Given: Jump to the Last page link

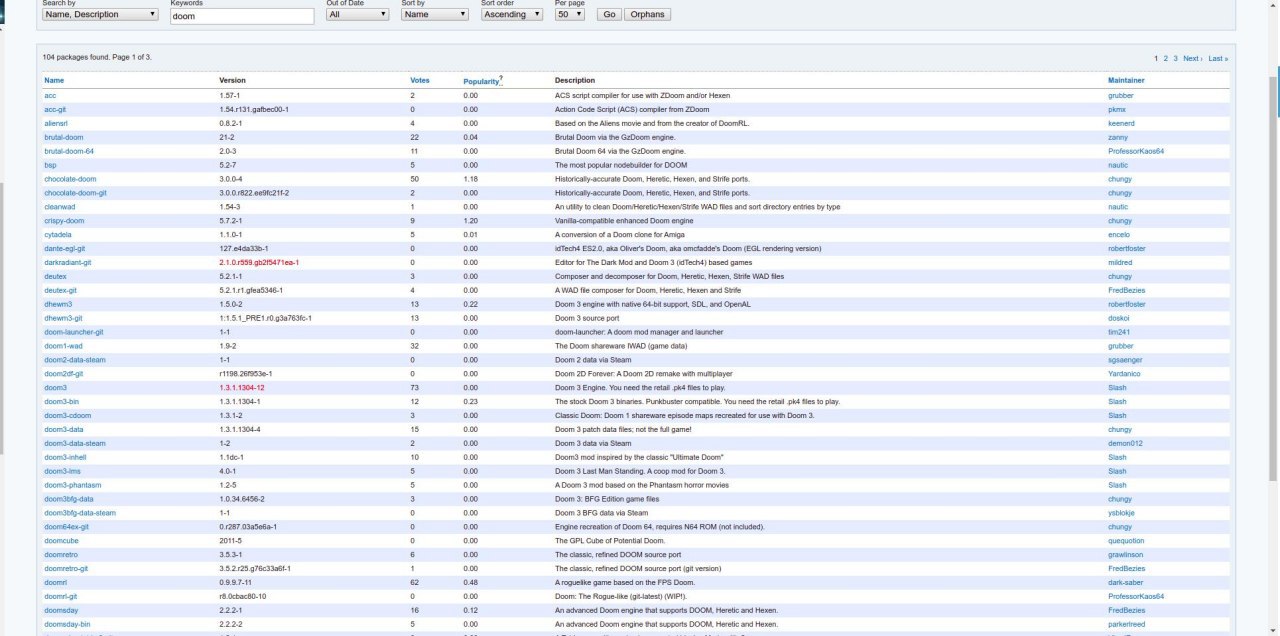Looking at the screenshot, I should click(1218, 58).
